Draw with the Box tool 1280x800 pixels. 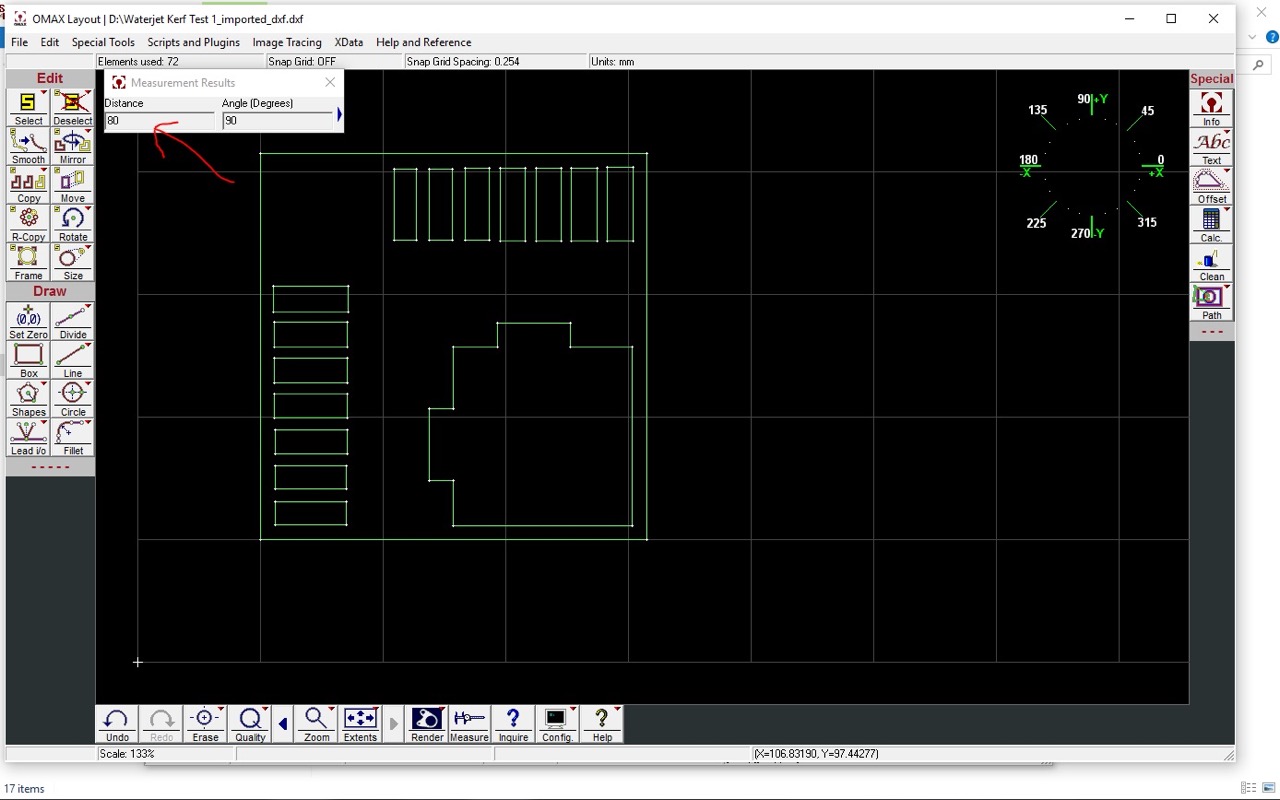click(x=28, y=361)
